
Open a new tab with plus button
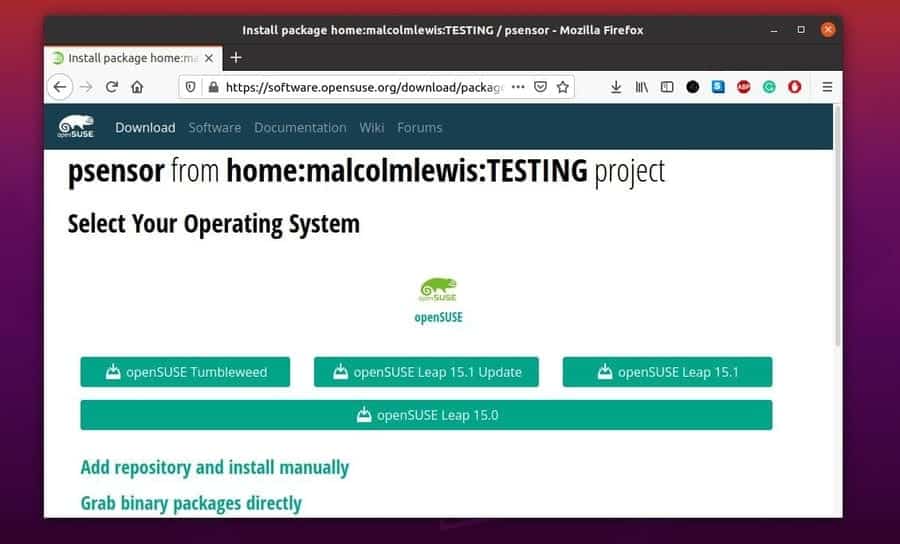click(x=236, y=57)
